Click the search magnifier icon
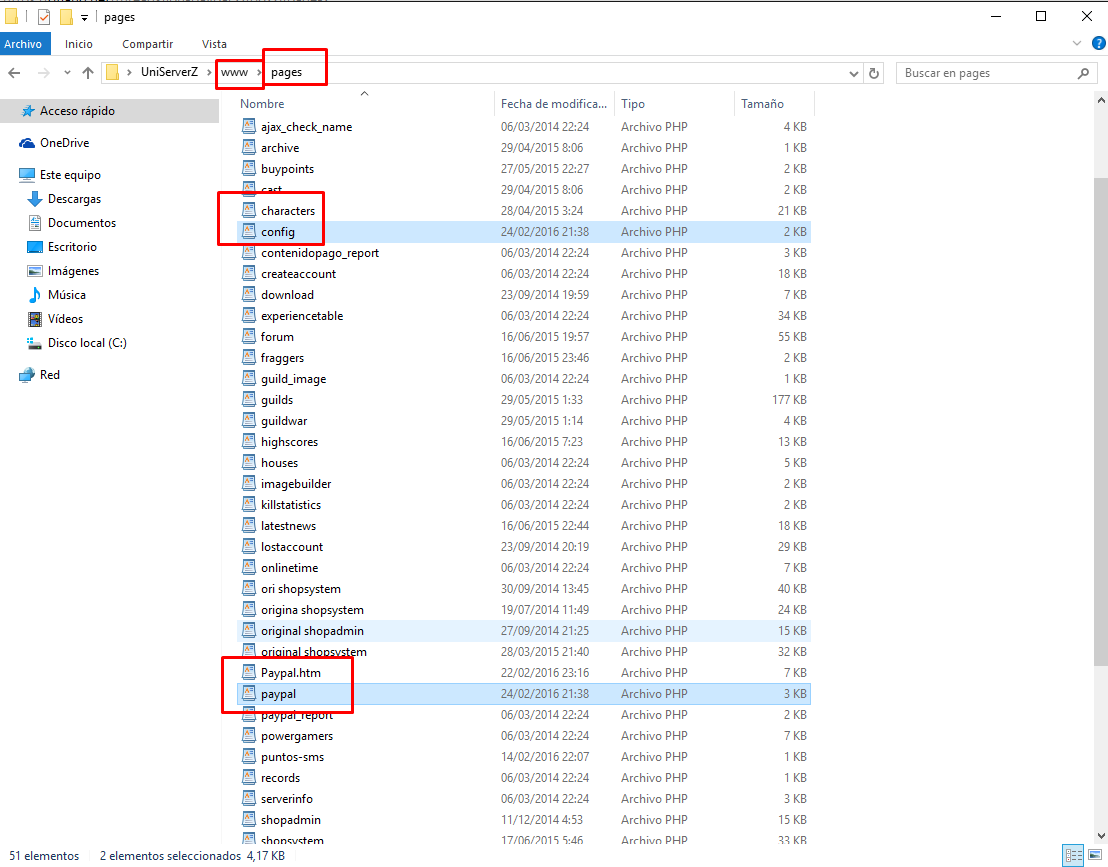1108x867 pixels. [x=1083, y=73]
